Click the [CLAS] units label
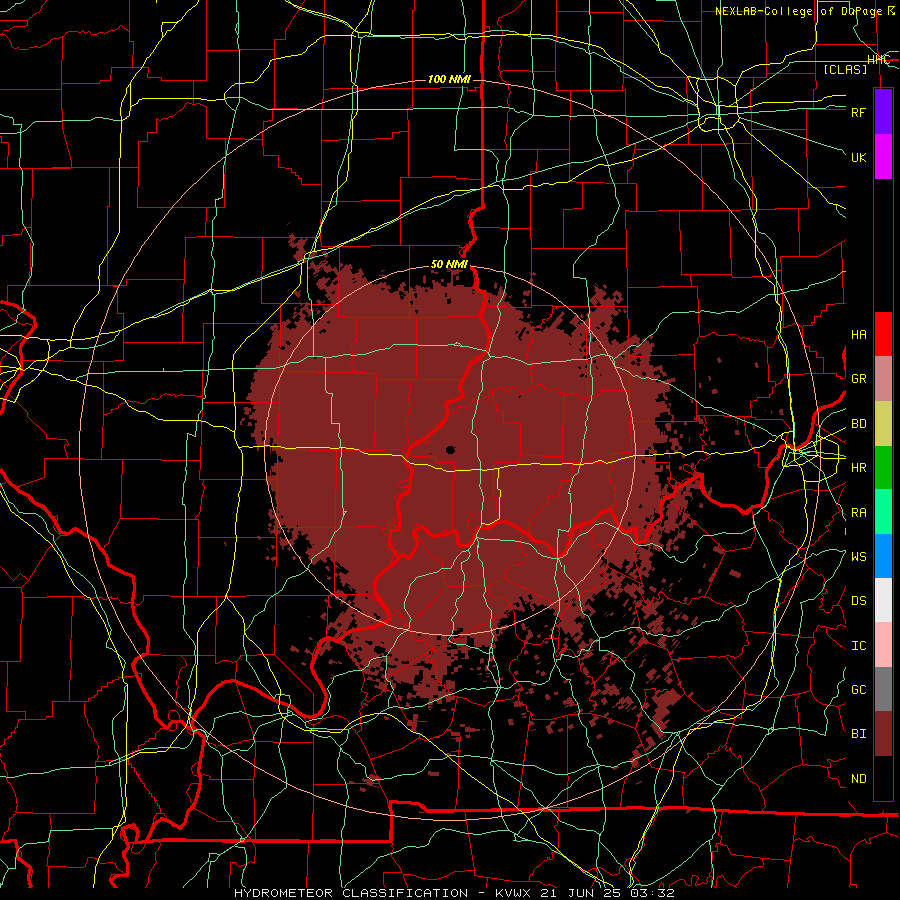Viewport: 900px width, 900px height. 845,69
